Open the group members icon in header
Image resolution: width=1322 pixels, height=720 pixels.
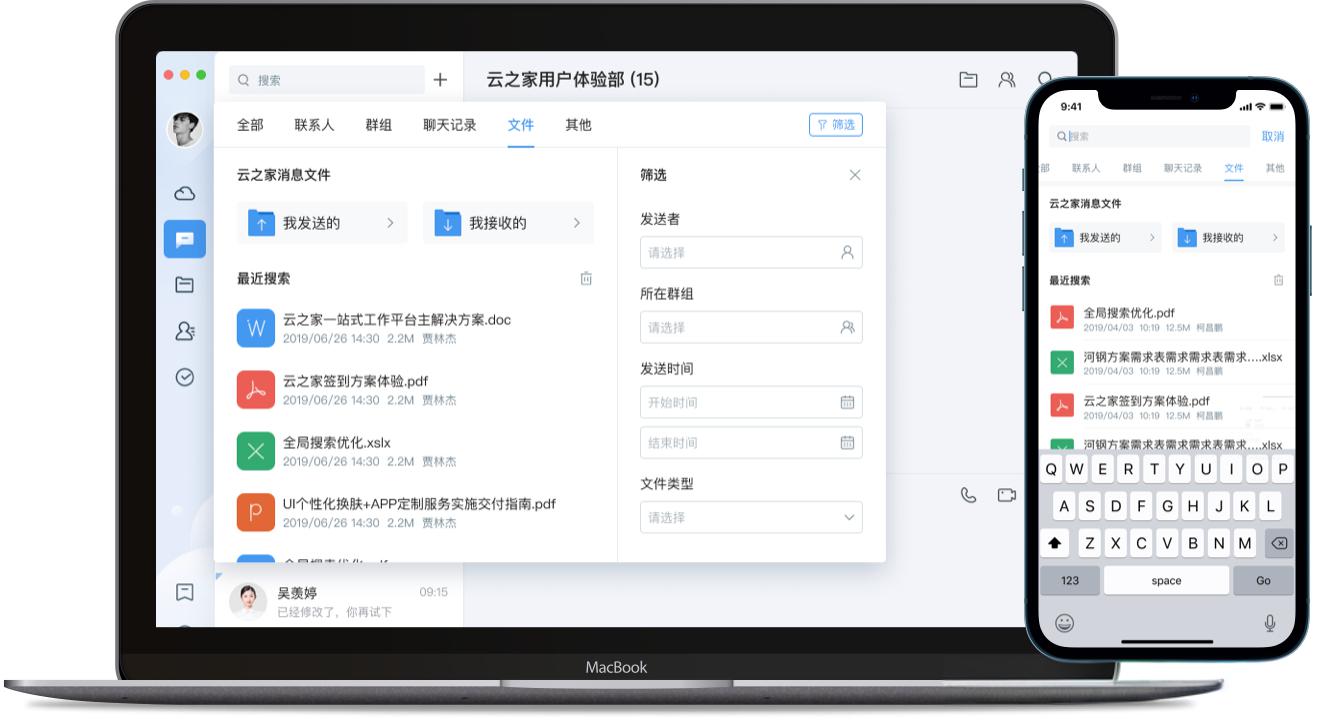pos(1007,80)
